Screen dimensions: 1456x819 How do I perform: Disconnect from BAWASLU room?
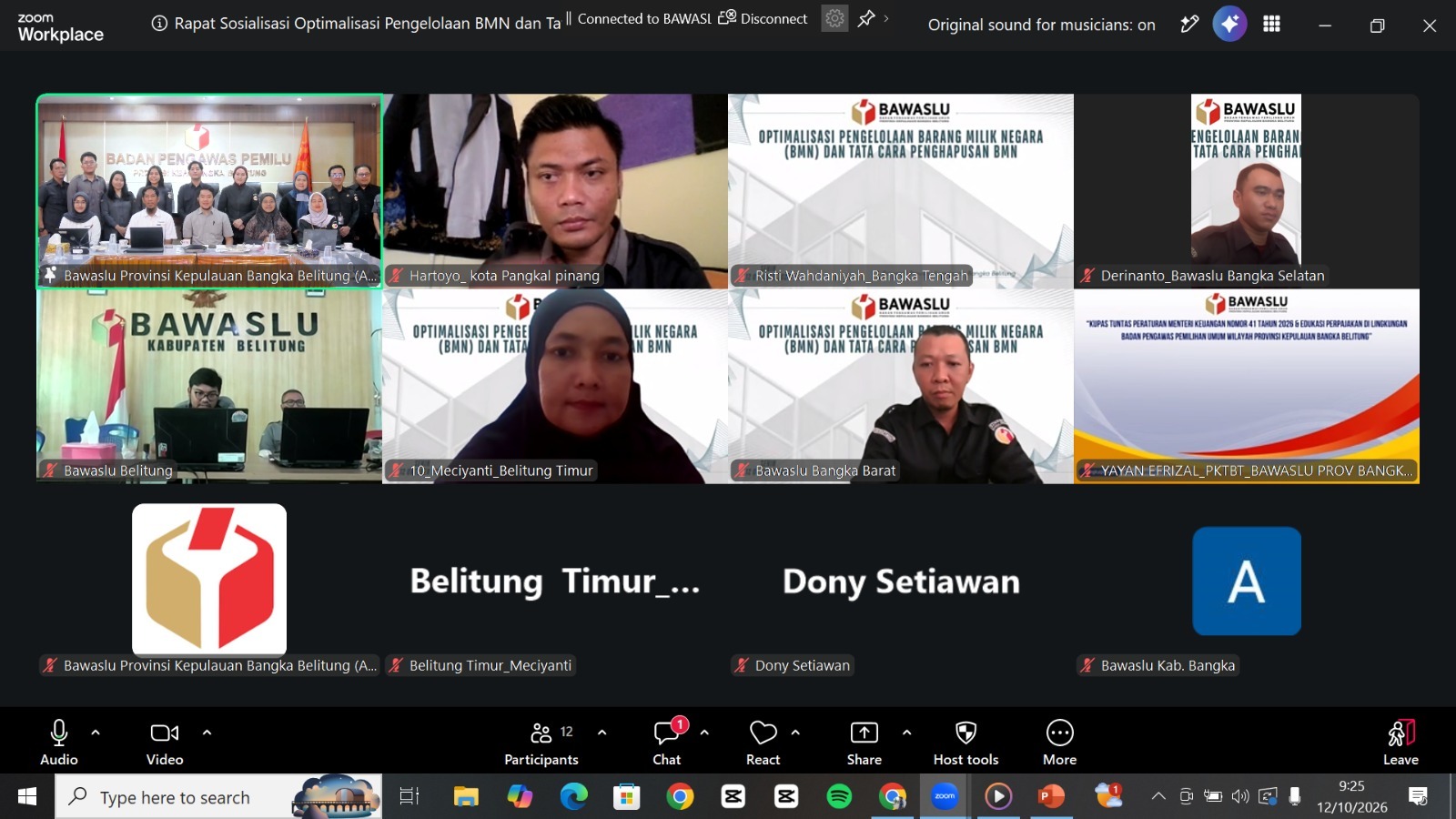763,18
